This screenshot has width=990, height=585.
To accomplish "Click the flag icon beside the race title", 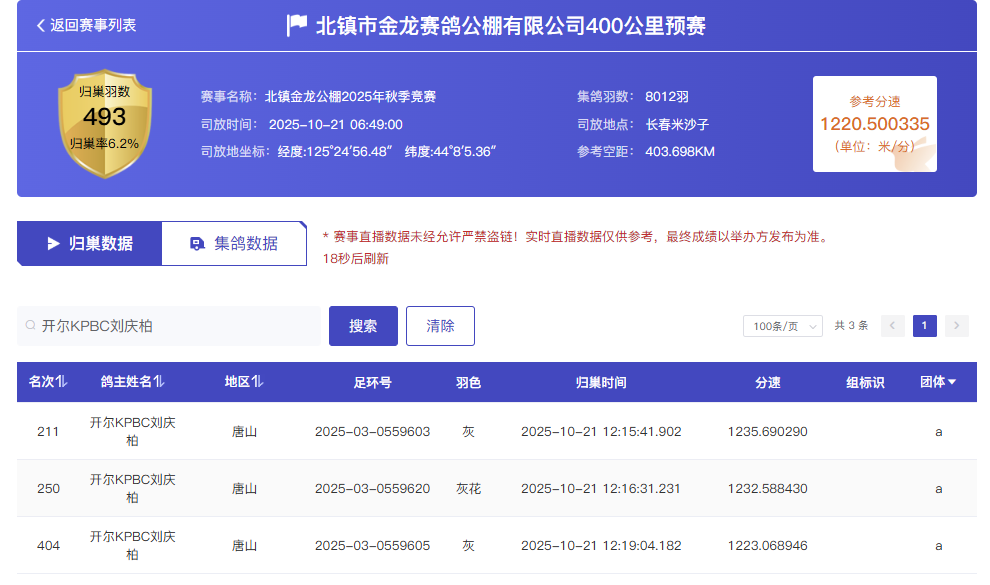I will click(297, 25).
